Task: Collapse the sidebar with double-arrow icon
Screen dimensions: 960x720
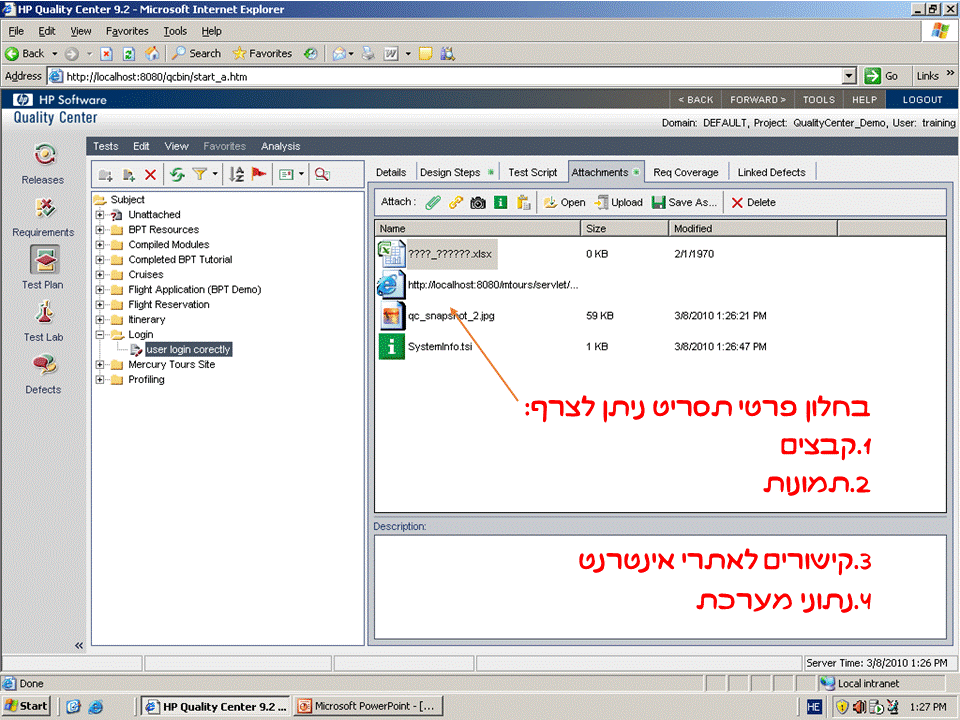Action: click(78, 645)
